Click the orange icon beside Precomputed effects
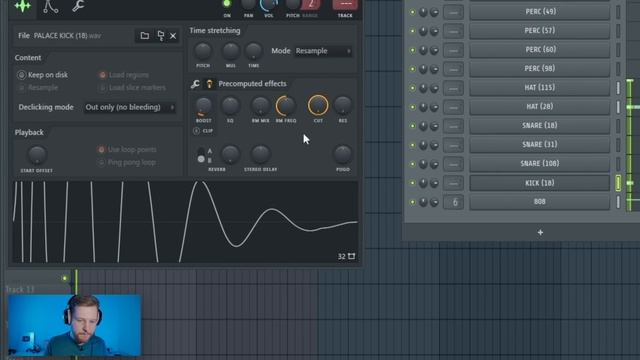 point(209,84)
